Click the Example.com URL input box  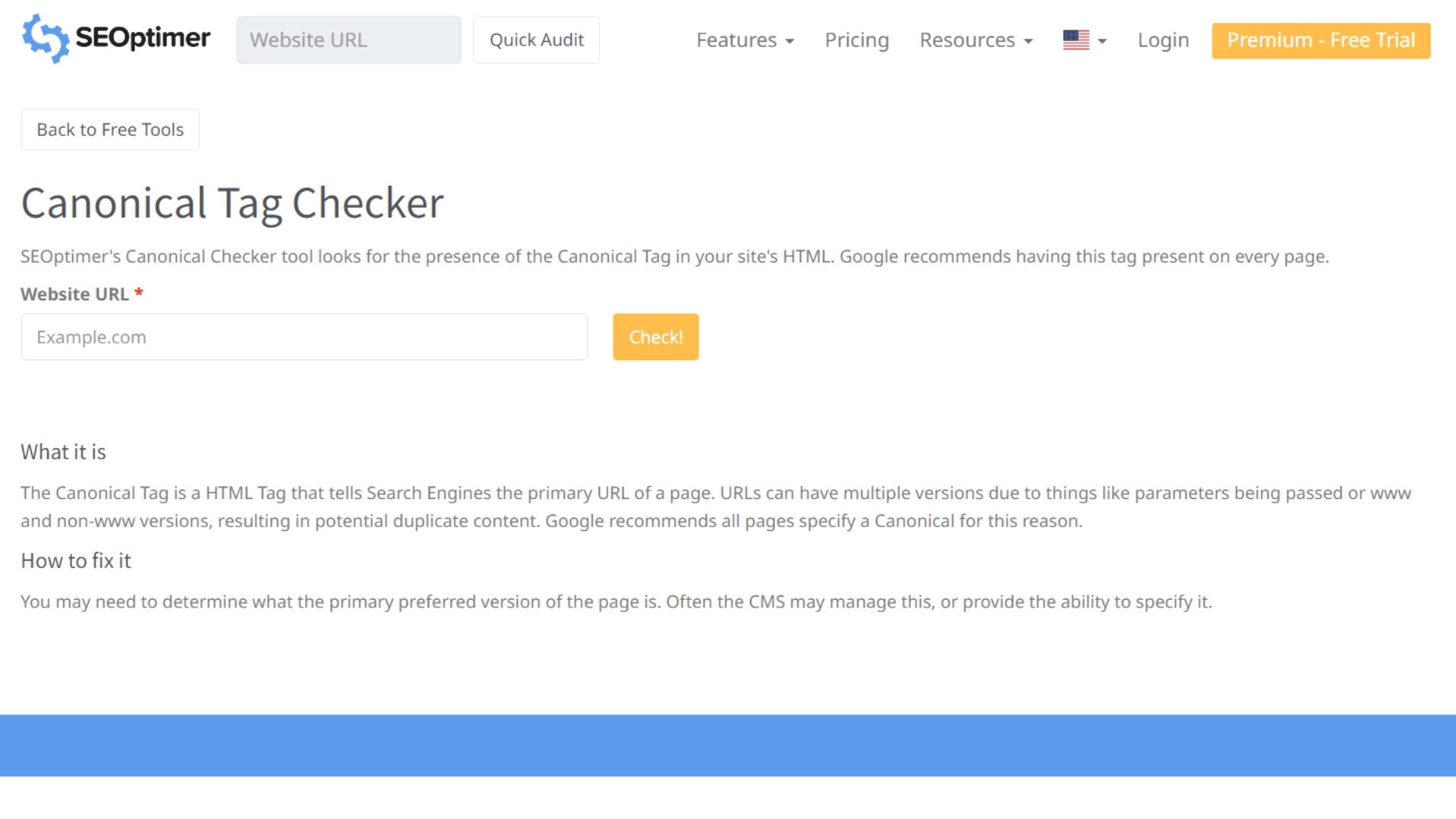303,337
